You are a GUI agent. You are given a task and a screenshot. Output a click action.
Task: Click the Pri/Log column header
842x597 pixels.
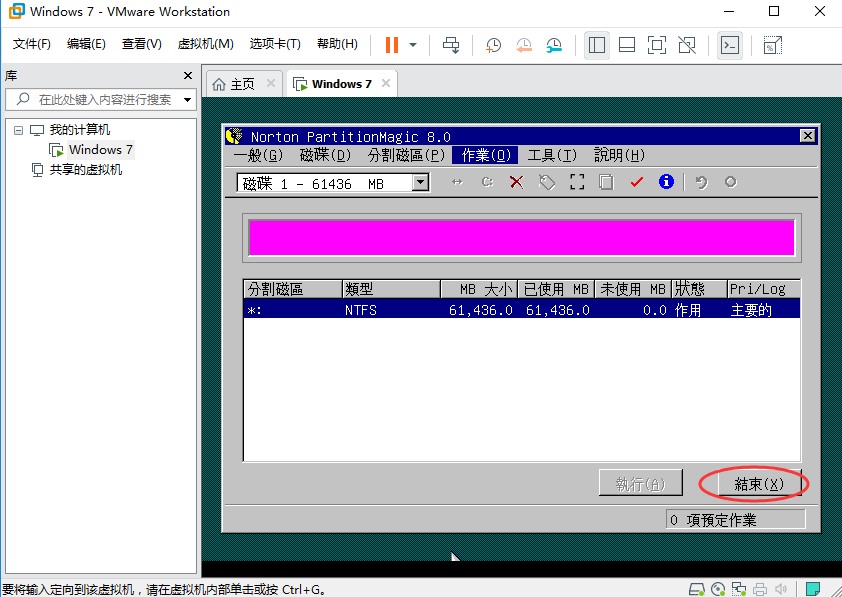pos(764,289)
